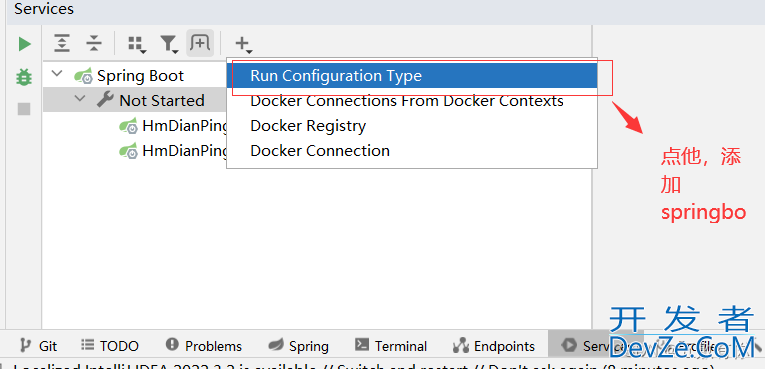Click the Add Service plus button
The image size is (765, 369).
[x=243, y=44]
